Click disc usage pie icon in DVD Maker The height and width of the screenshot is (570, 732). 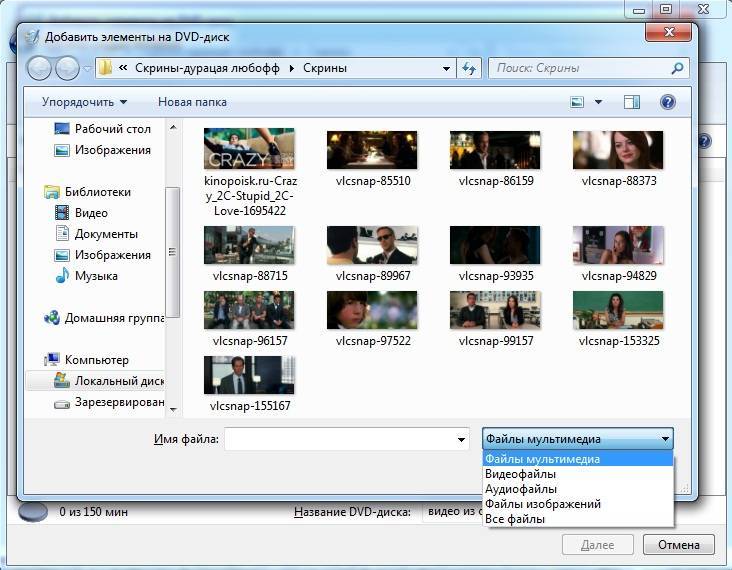pos(33,512)
